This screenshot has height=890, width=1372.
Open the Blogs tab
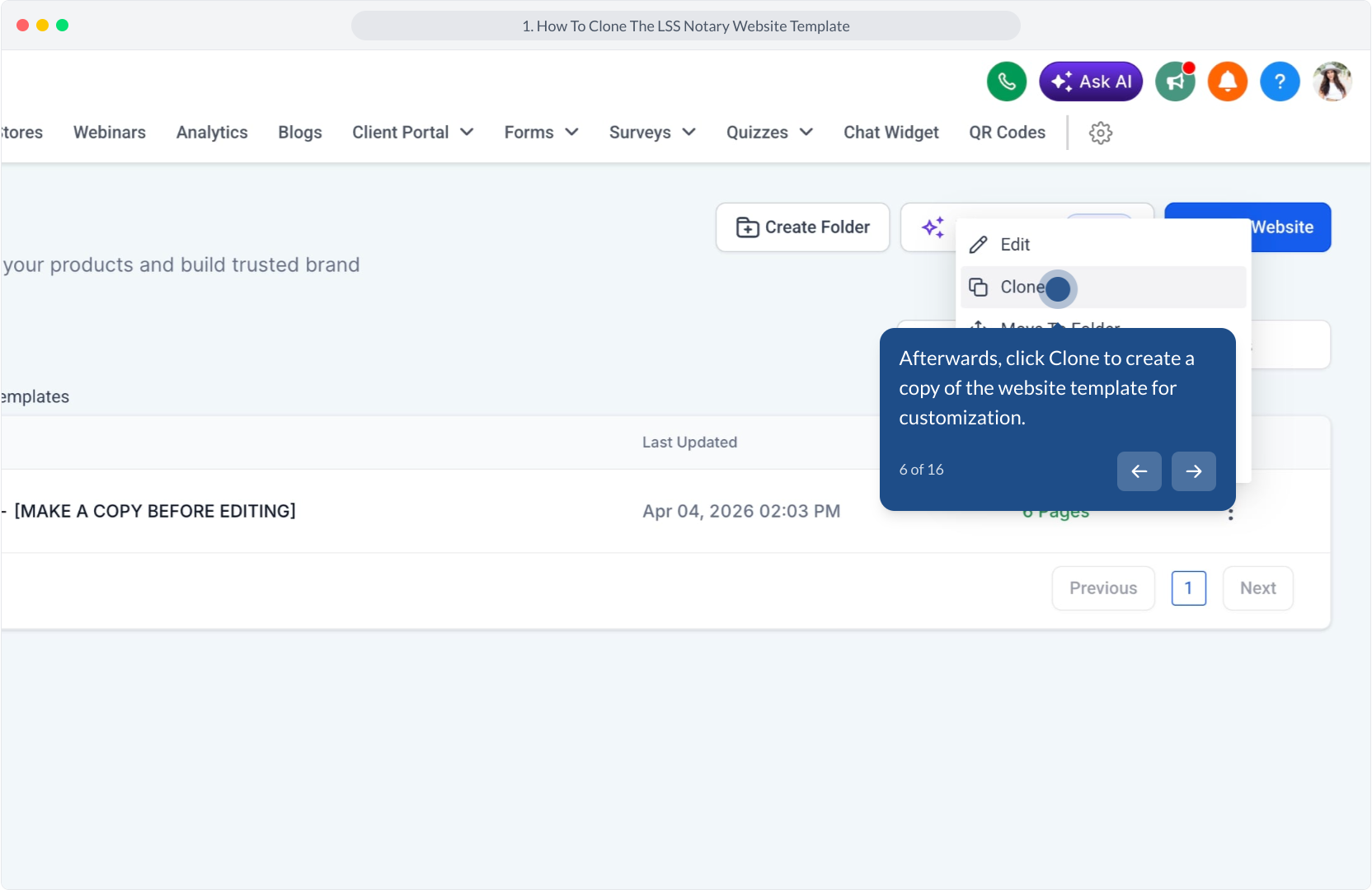pos(300,133)
